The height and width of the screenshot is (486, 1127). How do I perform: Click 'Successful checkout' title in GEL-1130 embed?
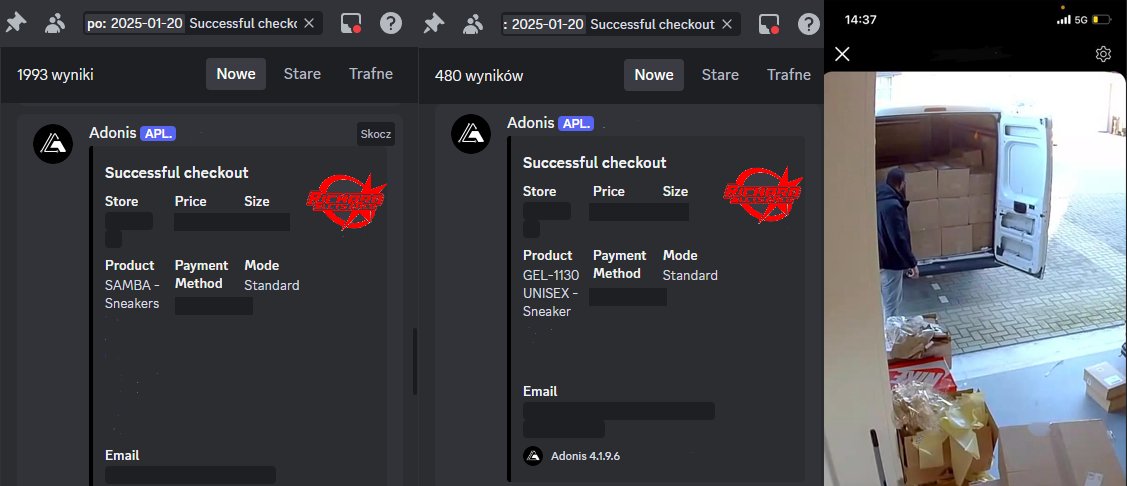coord(594,162)
